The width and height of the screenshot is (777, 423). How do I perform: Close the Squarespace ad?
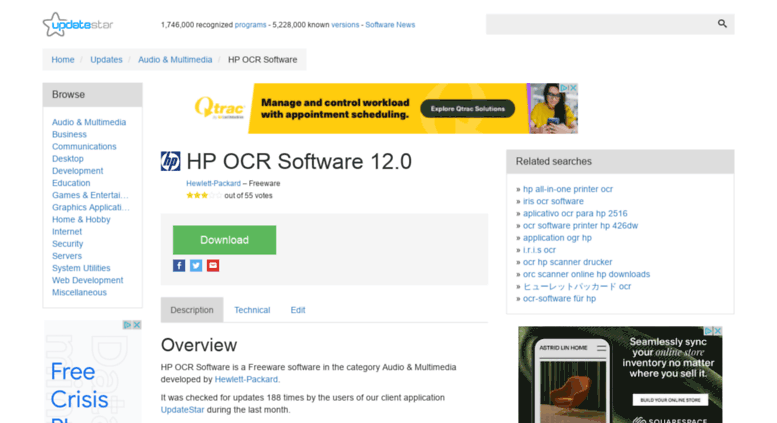pos(718,331)
